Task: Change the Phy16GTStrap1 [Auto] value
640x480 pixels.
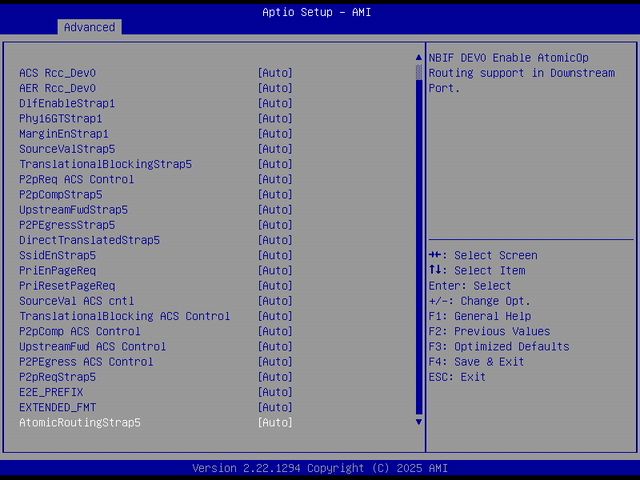Action: coord(275,119)
